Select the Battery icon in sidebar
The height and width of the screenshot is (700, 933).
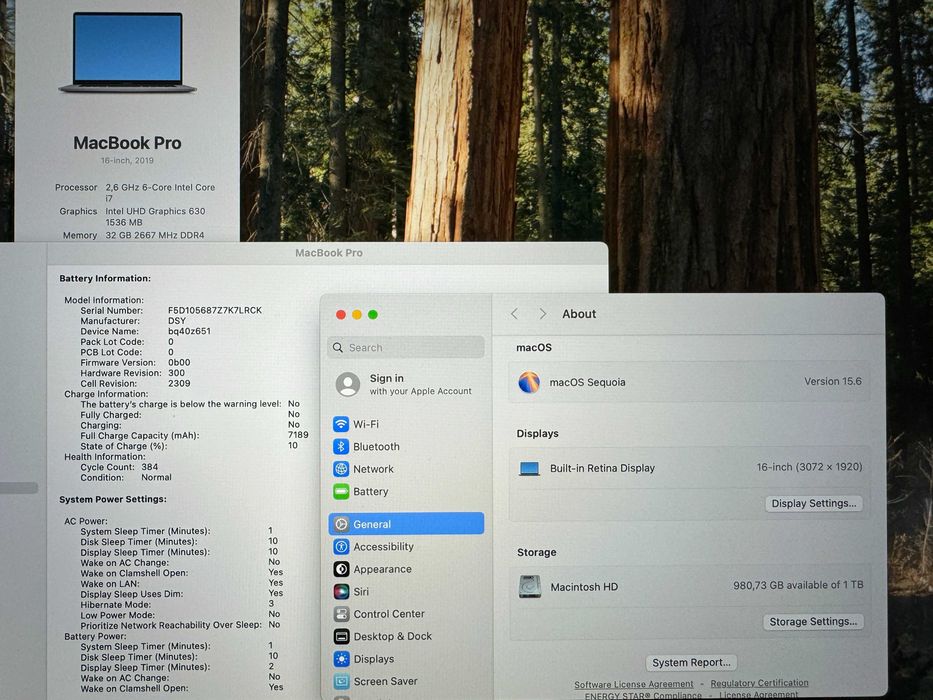[341, 492]
